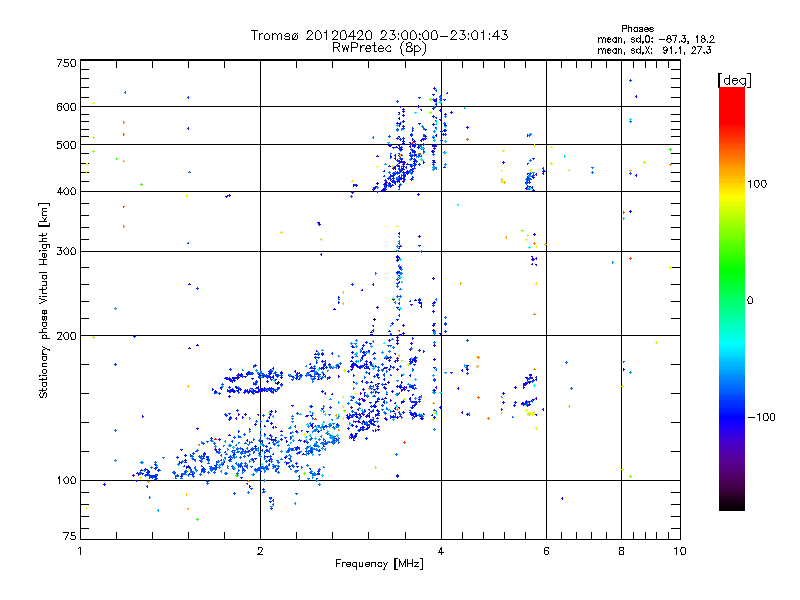Click the 'mean, sd,O: -87.3, 18.2' line
The height and width of the screenshot is (600, 800).
pos(656,39)
